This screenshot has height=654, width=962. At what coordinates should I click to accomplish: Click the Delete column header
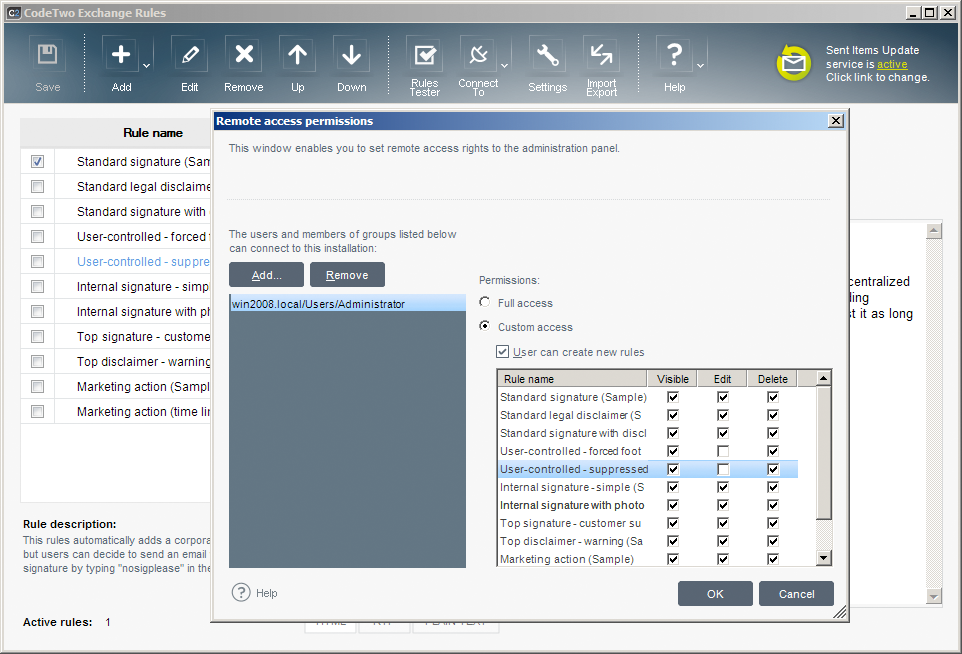(772, 379)
